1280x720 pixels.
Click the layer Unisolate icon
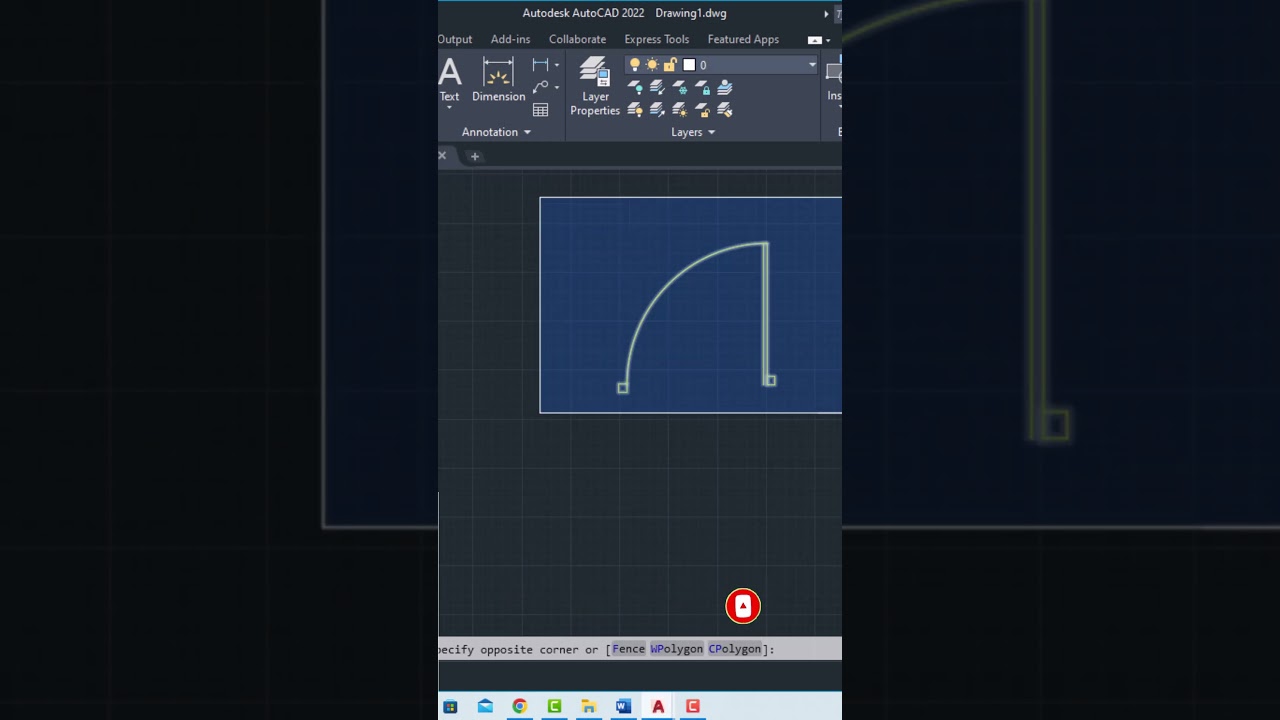point(657,110)
